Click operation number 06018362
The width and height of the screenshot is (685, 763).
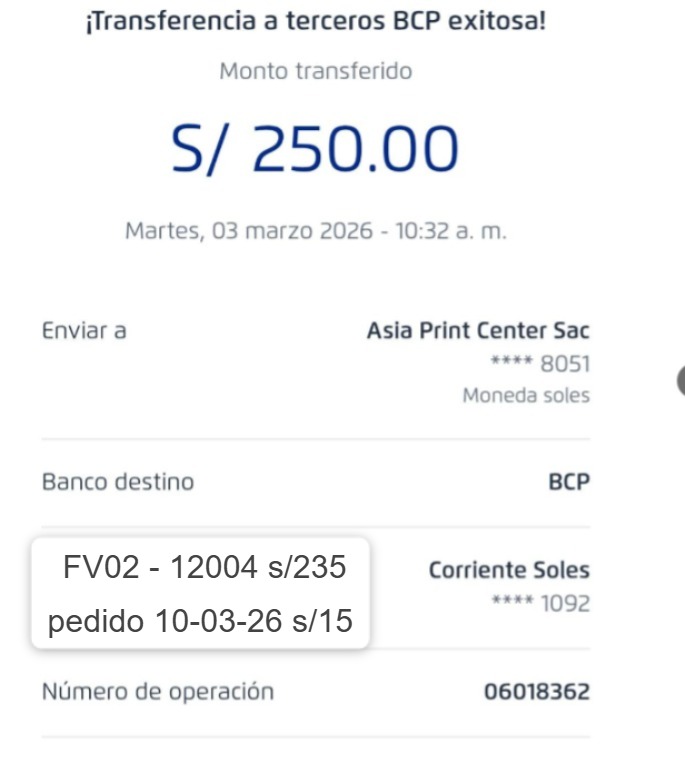(x=536, y=692)
